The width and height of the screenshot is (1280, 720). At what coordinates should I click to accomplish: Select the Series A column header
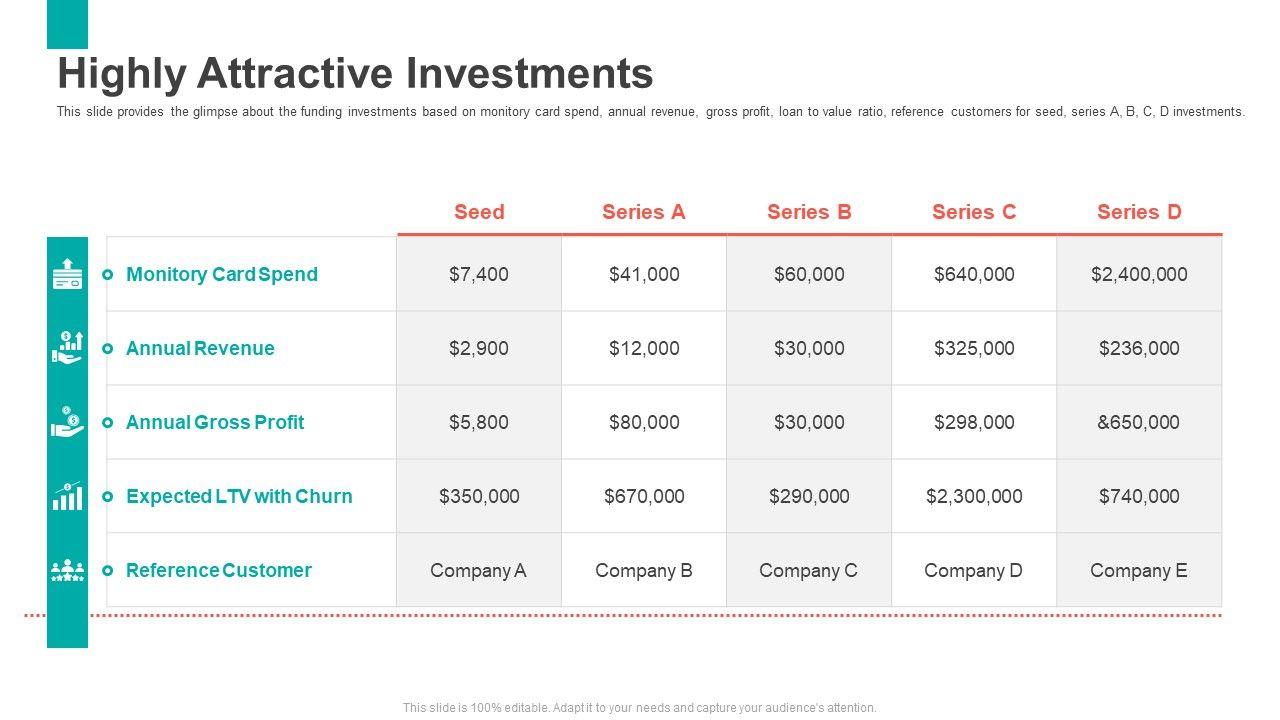(x=644, y=212)
